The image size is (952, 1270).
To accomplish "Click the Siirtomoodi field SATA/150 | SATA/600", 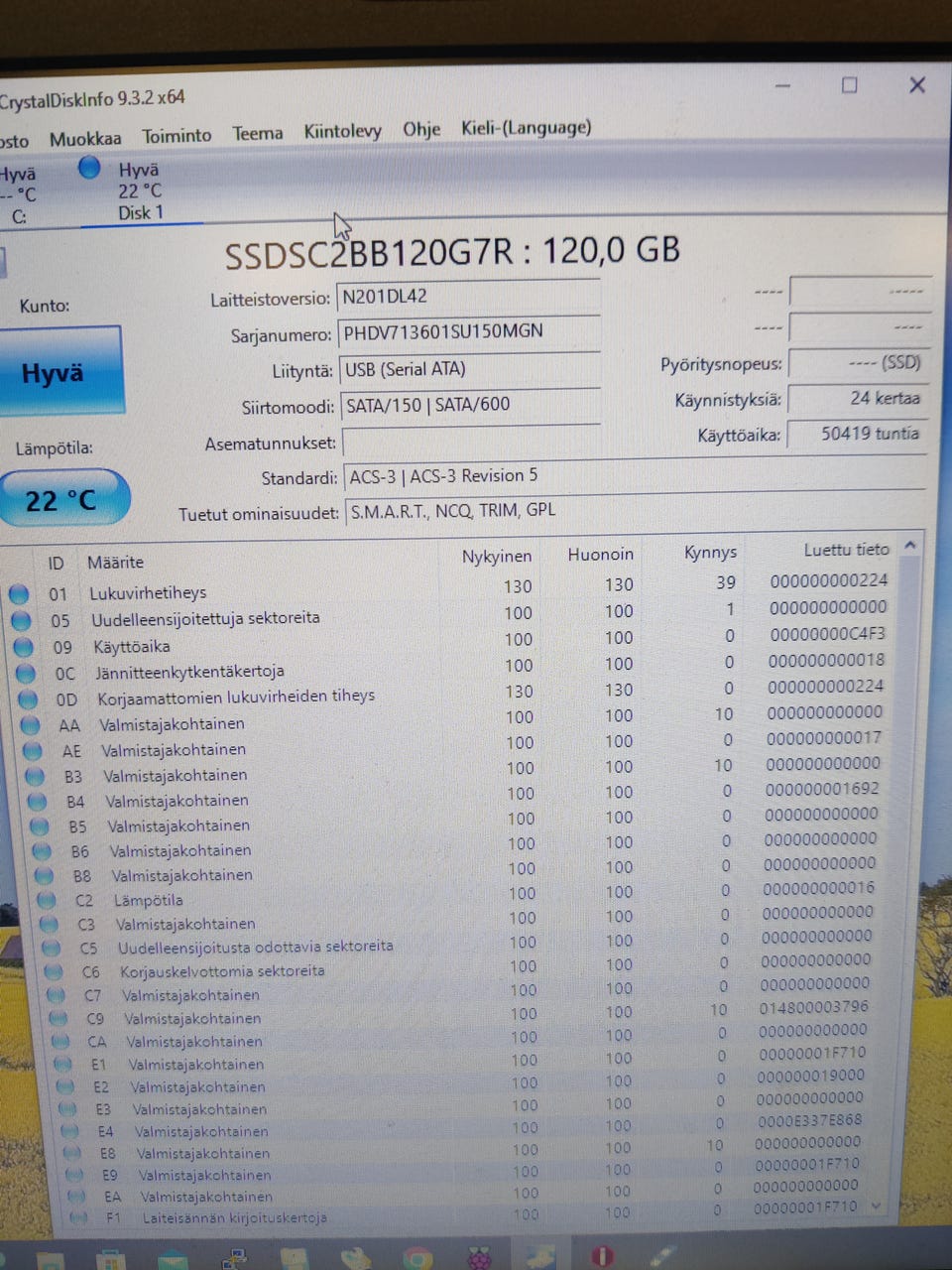I will (x=470, y=405).
